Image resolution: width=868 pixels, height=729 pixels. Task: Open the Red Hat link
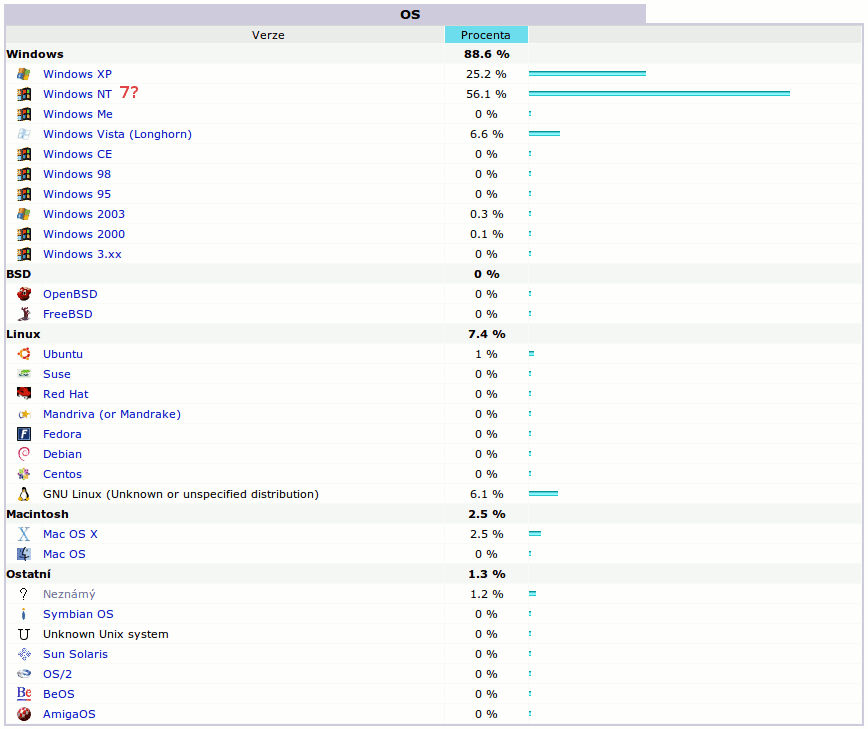tap(66, 394)
